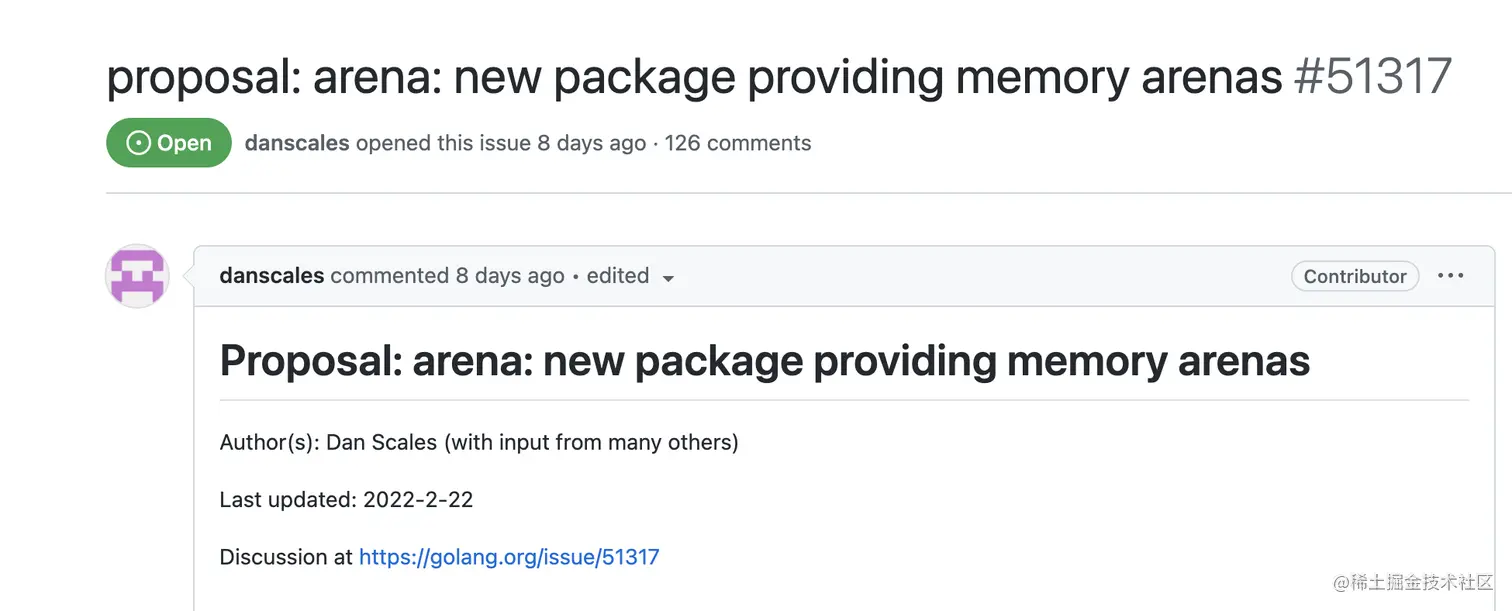This screenshot has height=611, width=1512.
Task: Click the circle-dot icon in Open badge
Action: click(138, 143)
